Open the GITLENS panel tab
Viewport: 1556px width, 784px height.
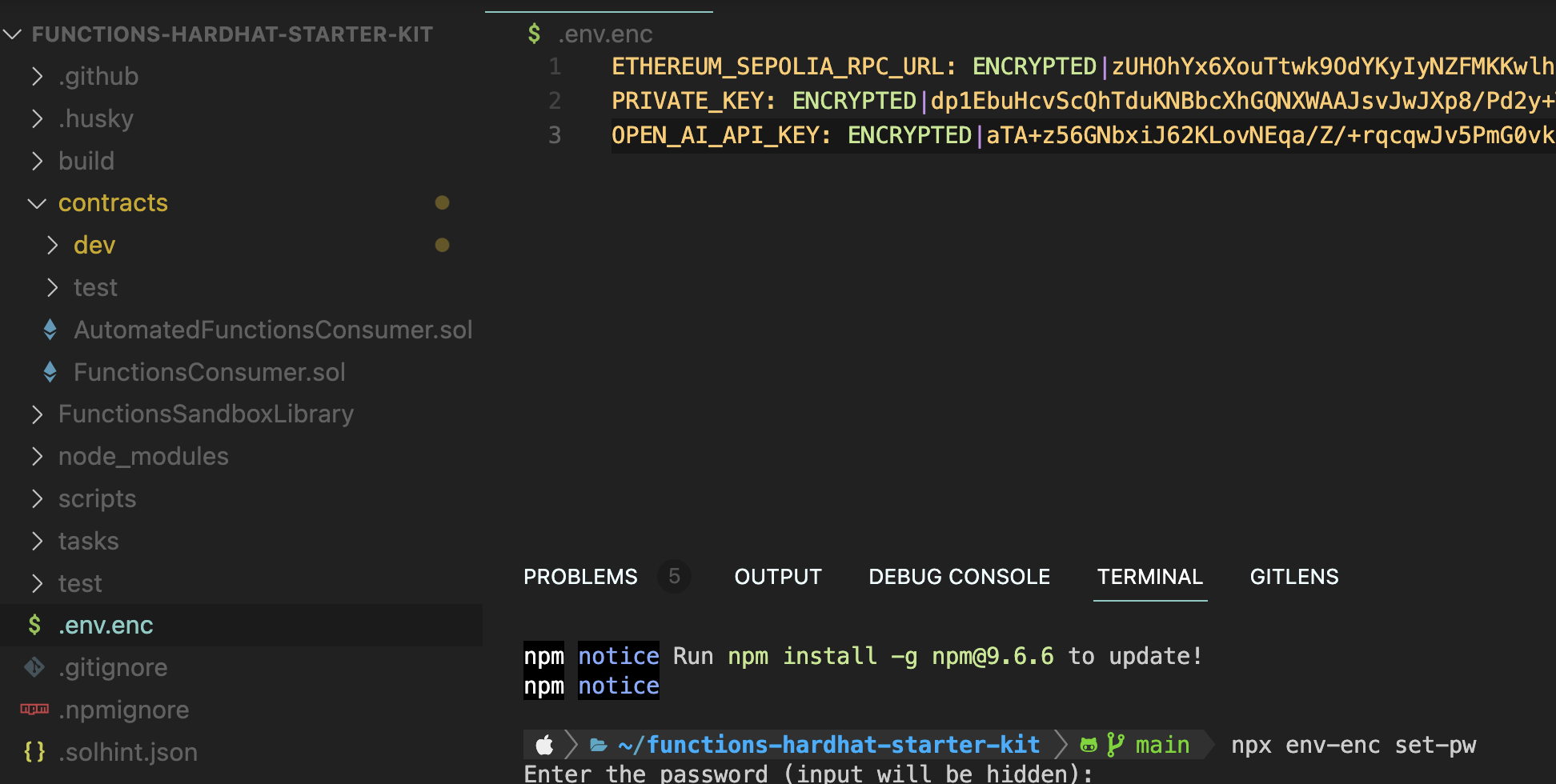click(x=1293, y=576)
